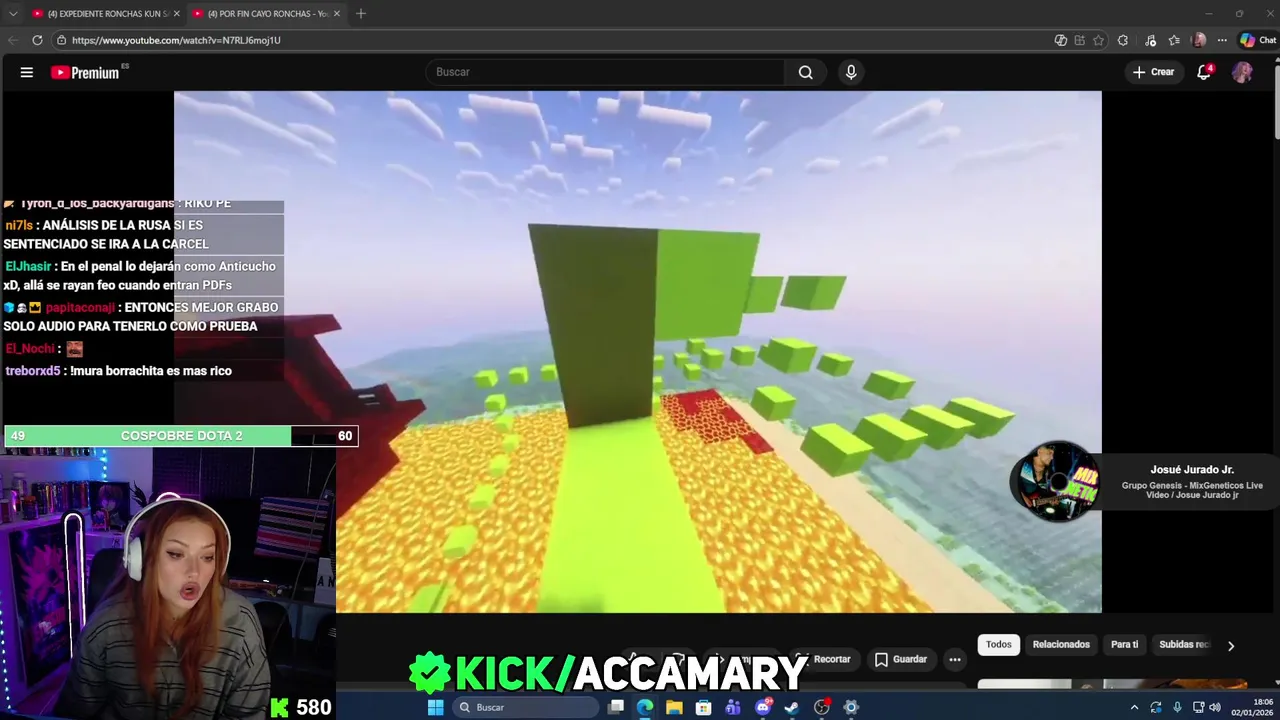1280x720 pixels.
Task: Open the Windows Start menu
Action: [x=435, y=707]
